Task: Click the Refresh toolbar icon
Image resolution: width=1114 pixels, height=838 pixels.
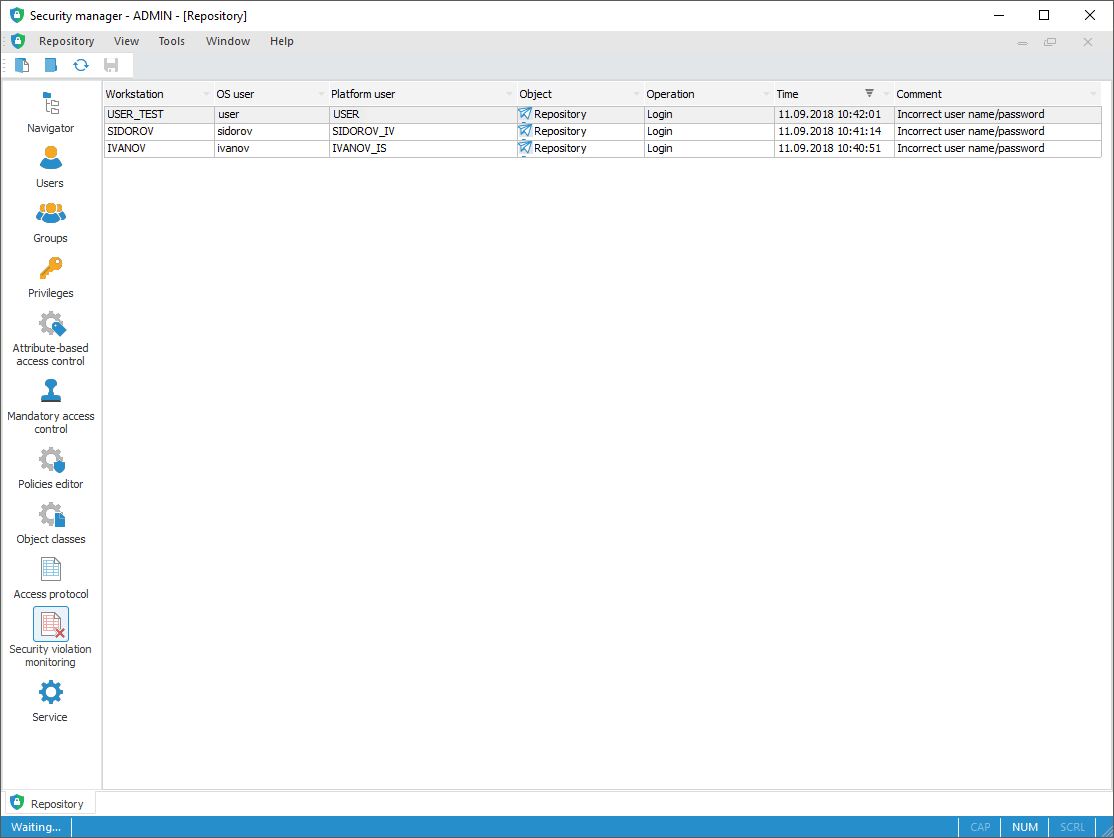Action: pos(81,65)
